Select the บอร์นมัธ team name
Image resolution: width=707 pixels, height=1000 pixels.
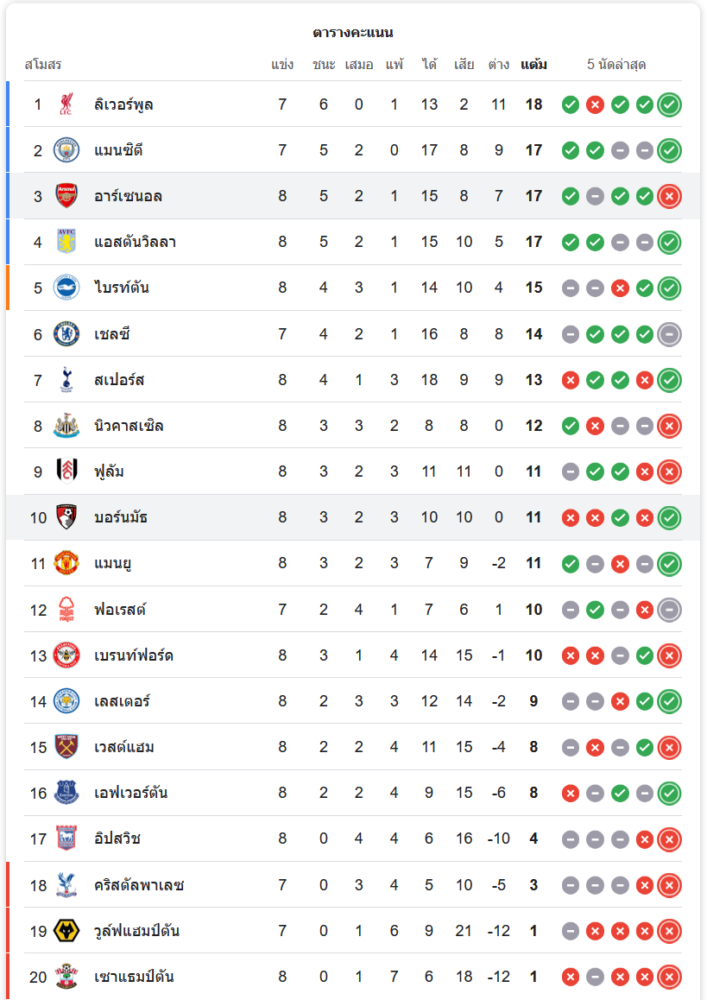[x=122, y=518]
